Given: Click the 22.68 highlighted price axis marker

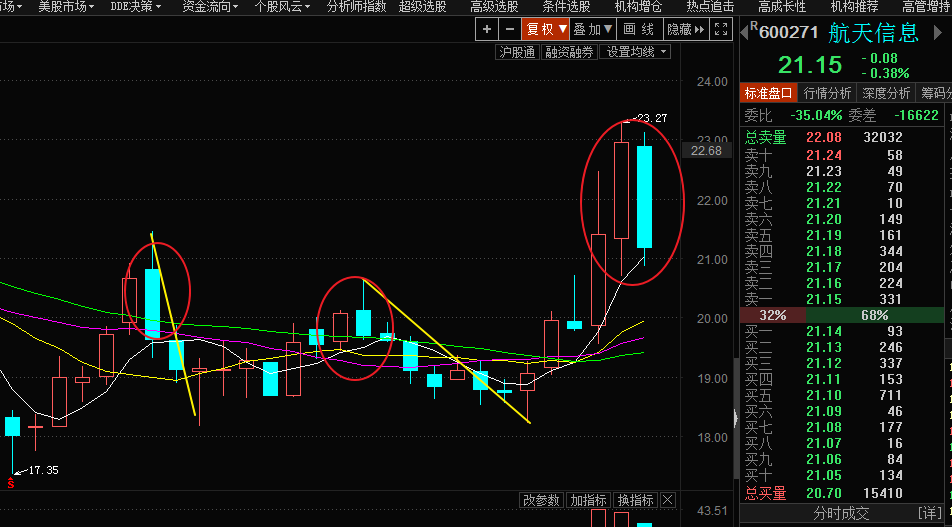Looking at the screenshot, I should [707, 151].
